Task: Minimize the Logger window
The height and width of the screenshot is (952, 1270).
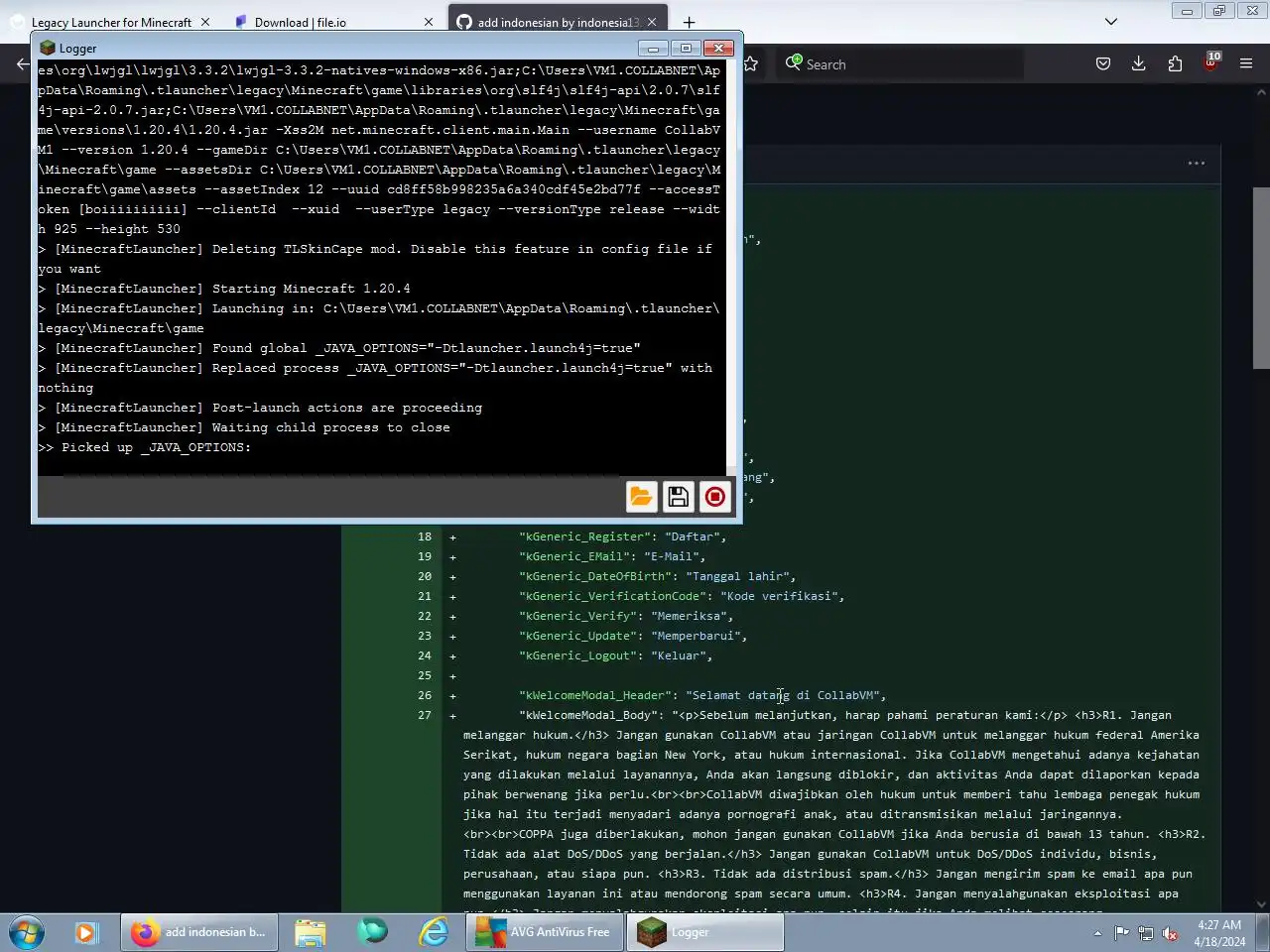Action: 652,48
